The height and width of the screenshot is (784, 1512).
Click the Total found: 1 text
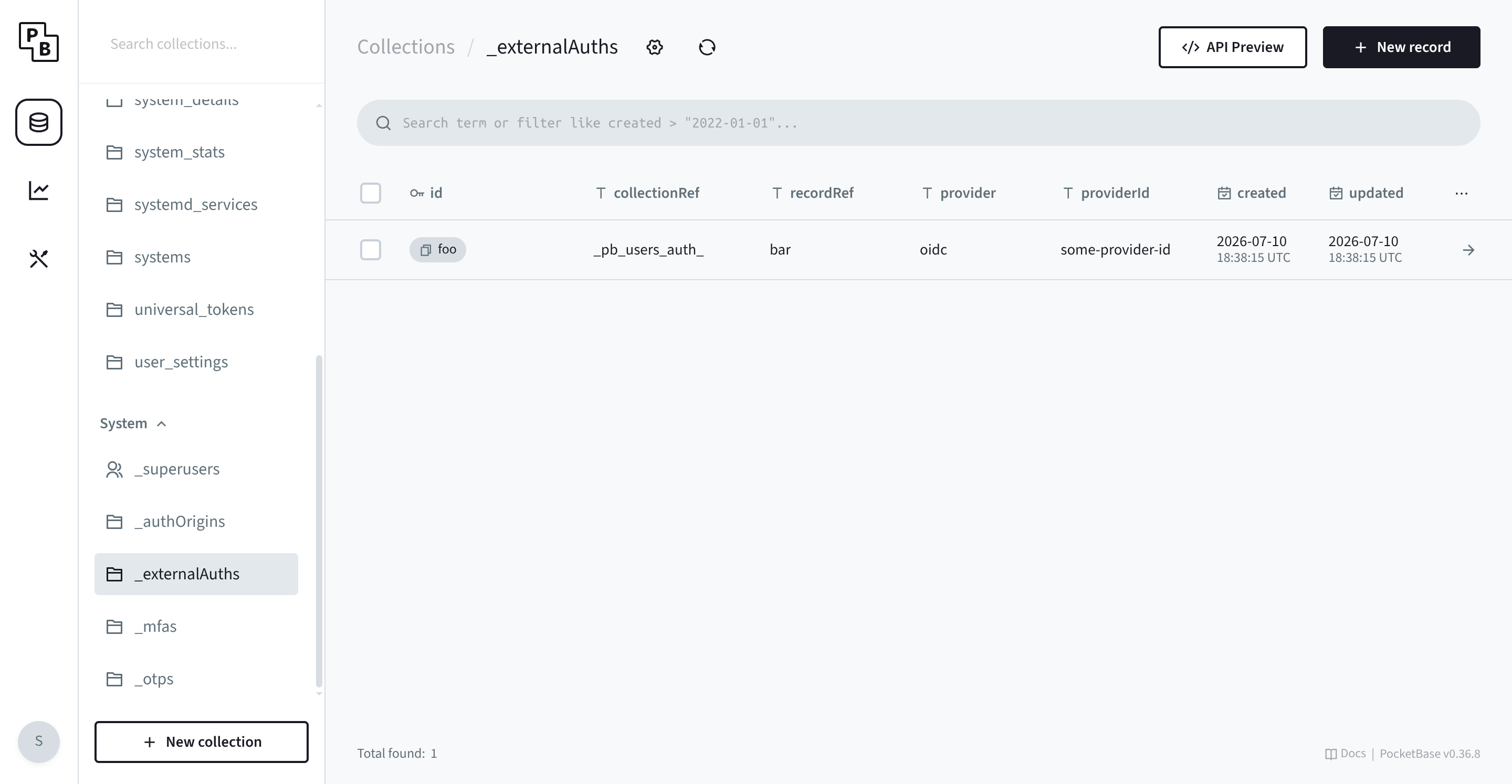point(397,754)
